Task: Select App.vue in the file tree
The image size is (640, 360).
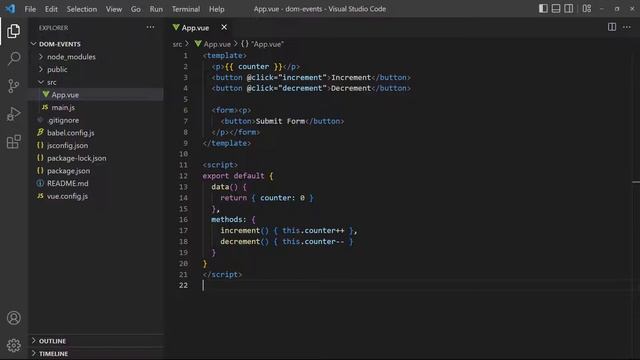Action: click(96, 95)
